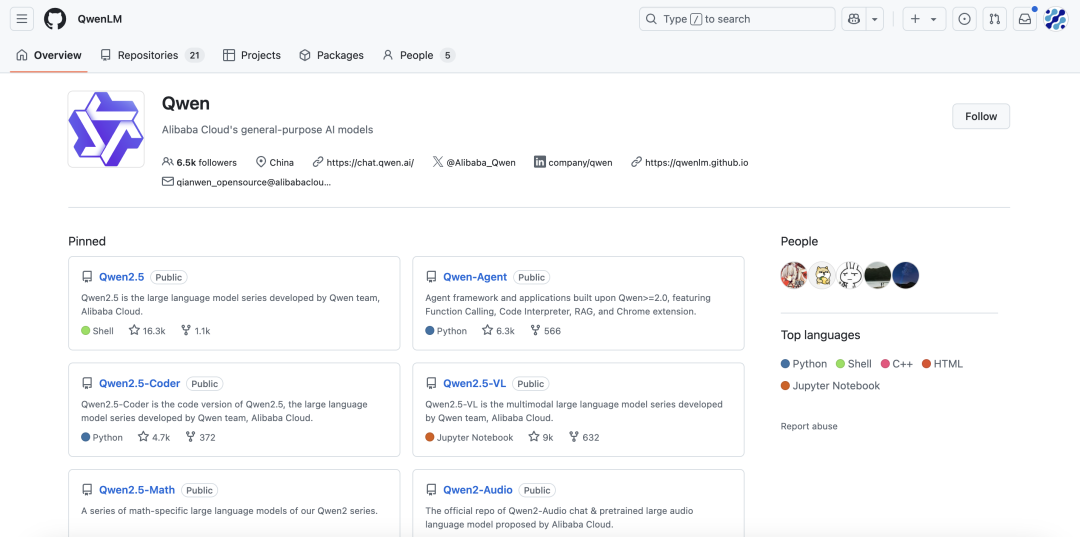
Task: Switch to the People tab
Action: point(419,55)
